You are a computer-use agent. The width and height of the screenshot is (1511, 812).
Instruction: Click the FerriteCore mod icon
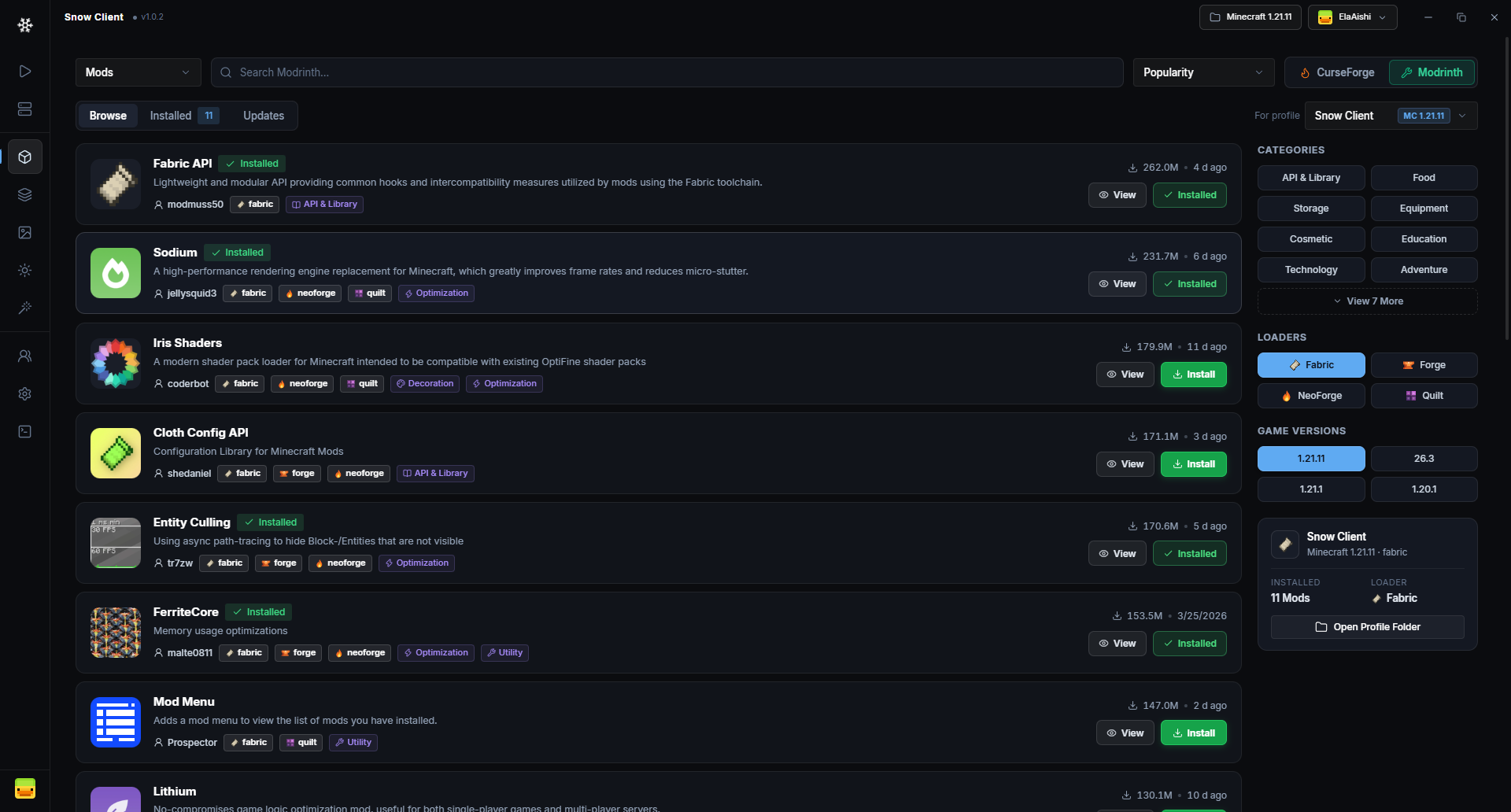pyautogui.click(x=116, y=633)
